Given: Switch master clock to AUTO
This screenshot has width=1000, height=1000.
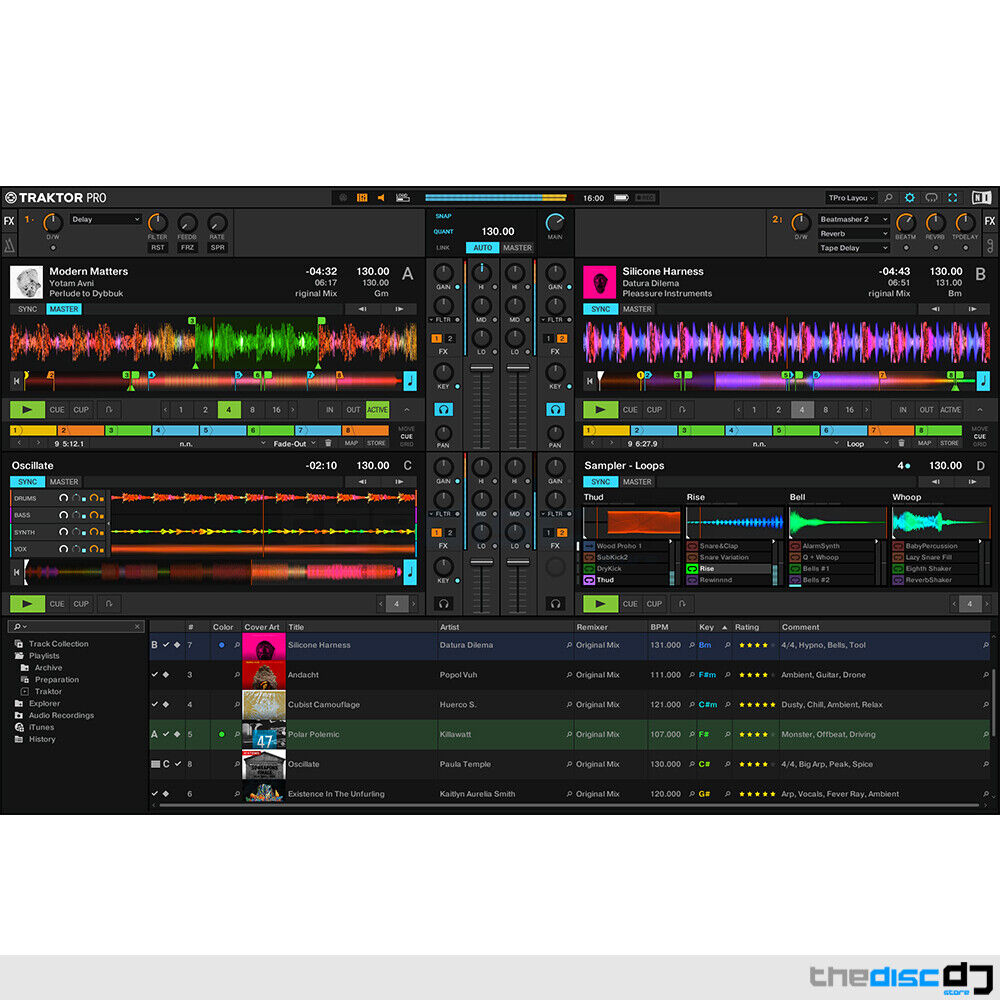Looking at the screenshot, I should [482, 247].
